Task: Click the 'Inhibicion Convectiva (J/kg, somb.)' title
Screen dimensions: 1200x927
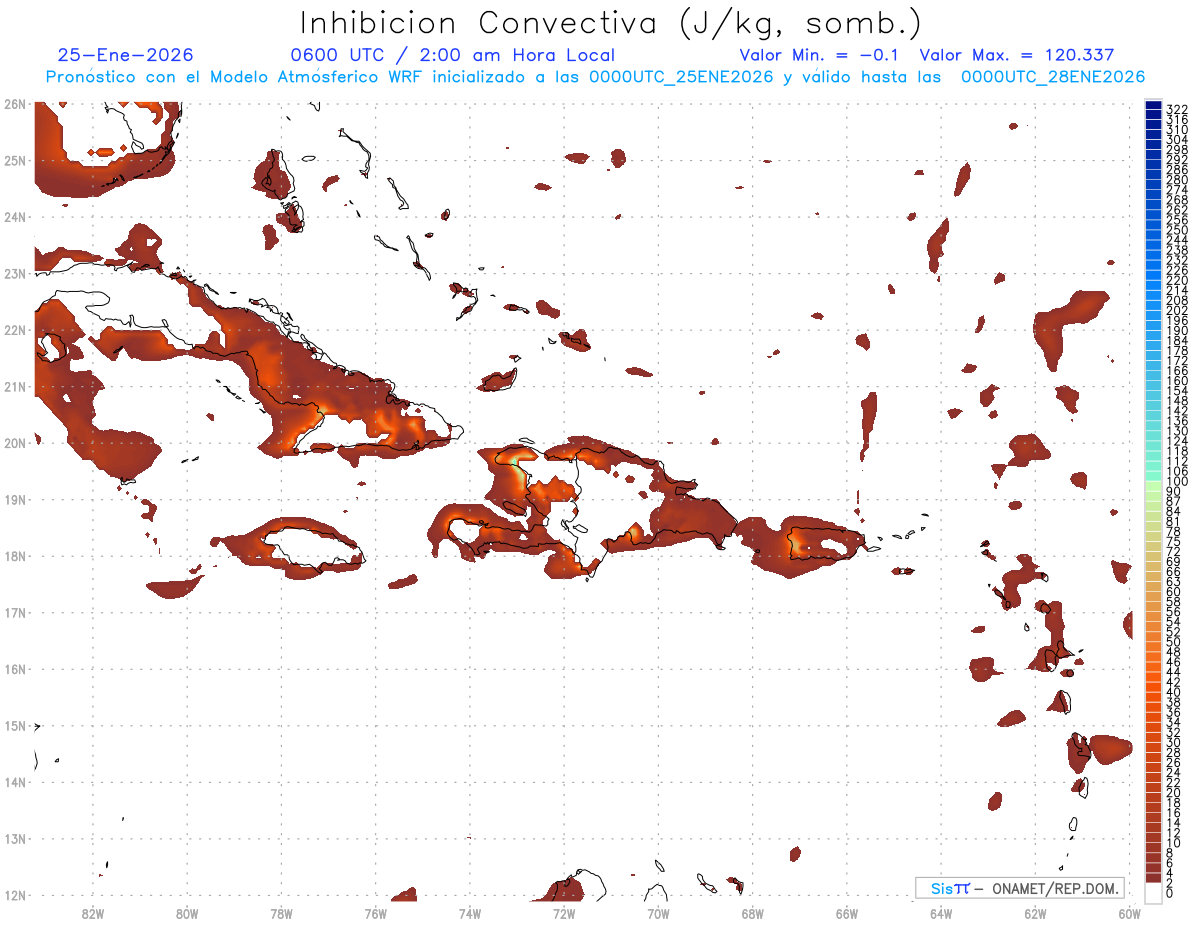Action: tap(611, 24)
